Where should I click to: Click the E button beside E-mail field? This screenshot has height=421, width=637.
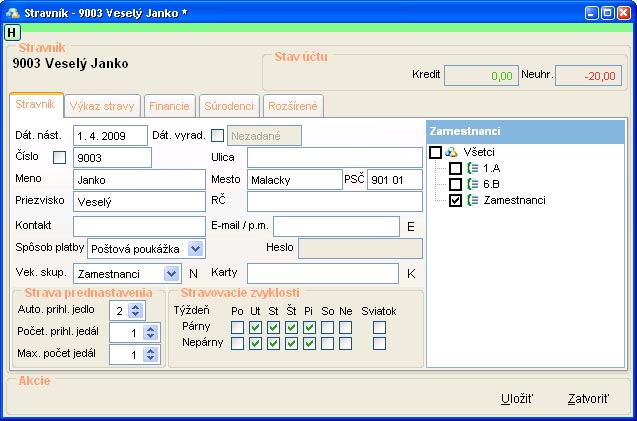click(410, 227)
